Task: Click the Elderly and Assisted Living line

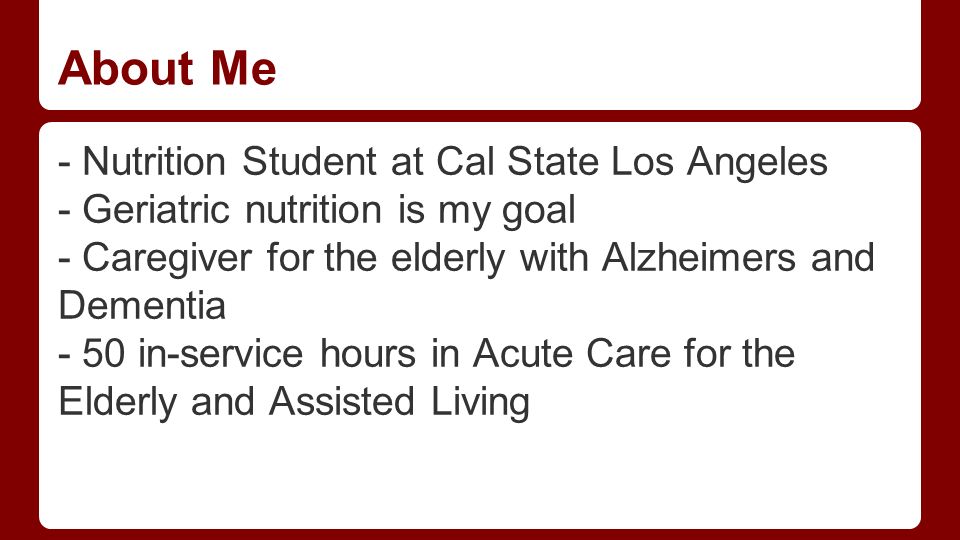Action: point(294,402)
